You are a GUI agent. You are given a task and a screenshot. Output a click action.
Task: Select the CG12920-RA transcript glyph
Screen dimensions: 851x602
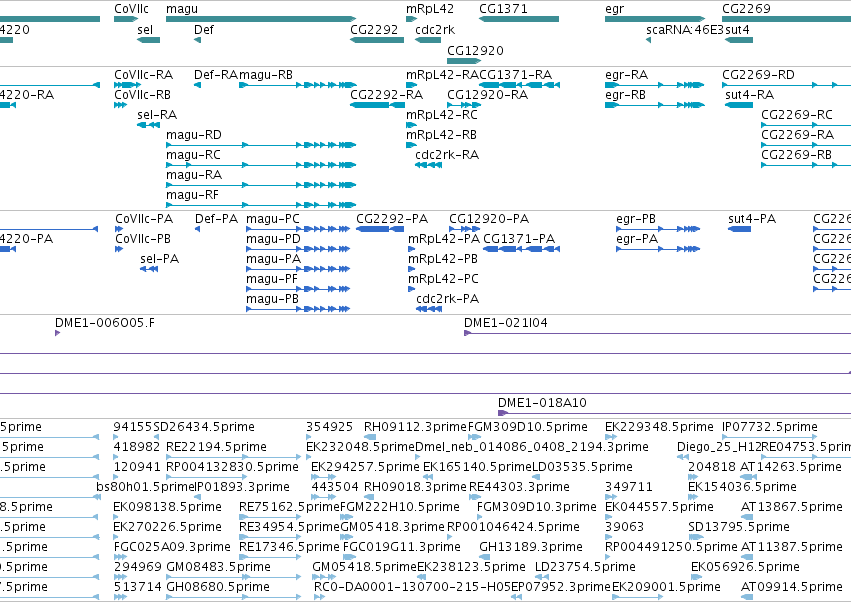click(x=465, y=105)
